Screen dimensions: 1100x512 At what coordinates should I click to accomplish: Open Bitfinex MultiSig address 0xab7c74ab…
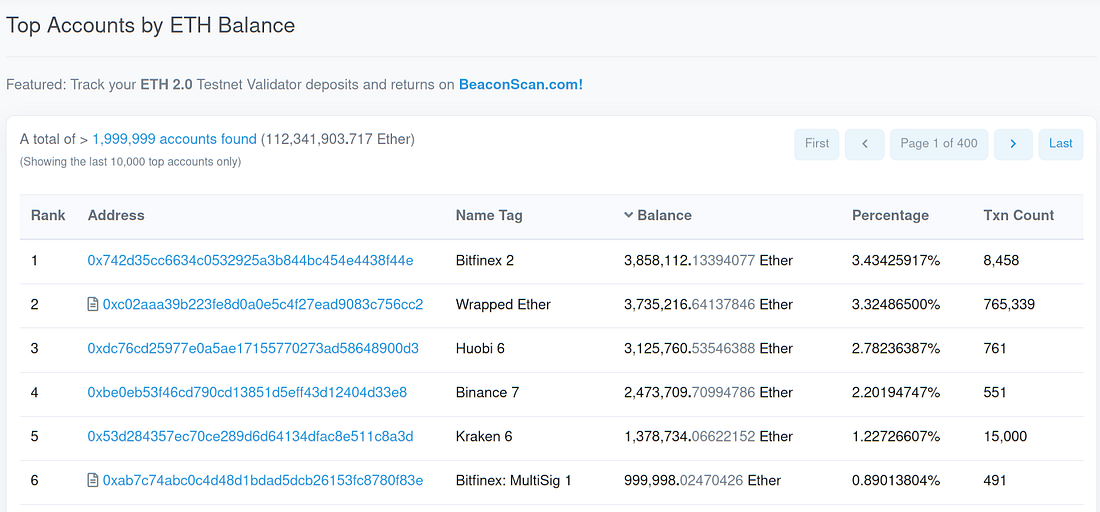click(263, 480)
